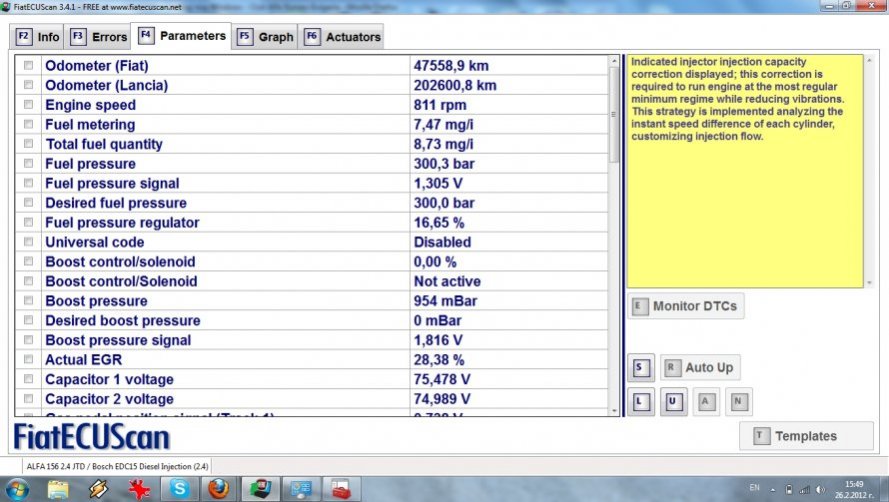The image size is (889, 502).
Task: Select the Actual EGR checkbox
Action: pyautogui.click(x=28, y=360)
